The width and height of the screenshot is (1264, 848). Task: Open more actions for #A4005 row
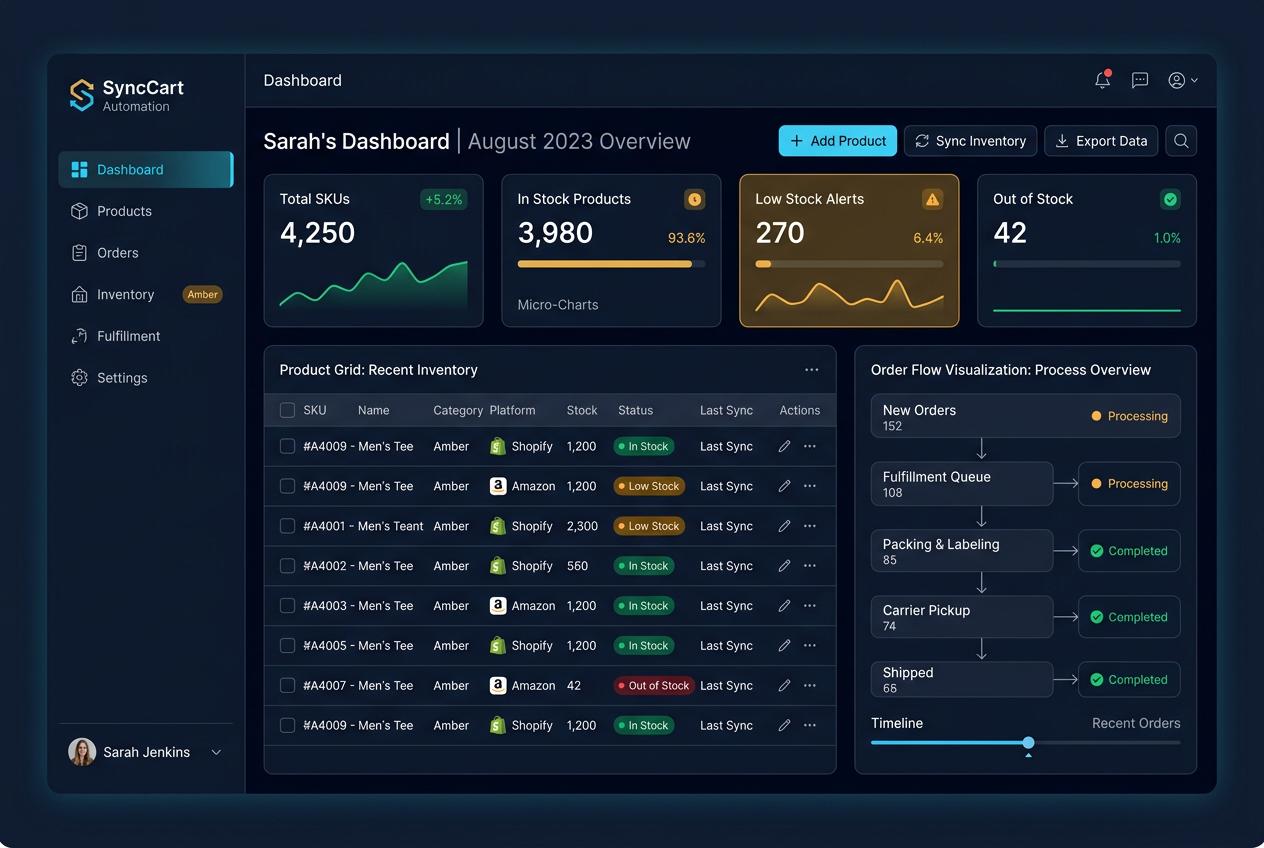[810, 646]
